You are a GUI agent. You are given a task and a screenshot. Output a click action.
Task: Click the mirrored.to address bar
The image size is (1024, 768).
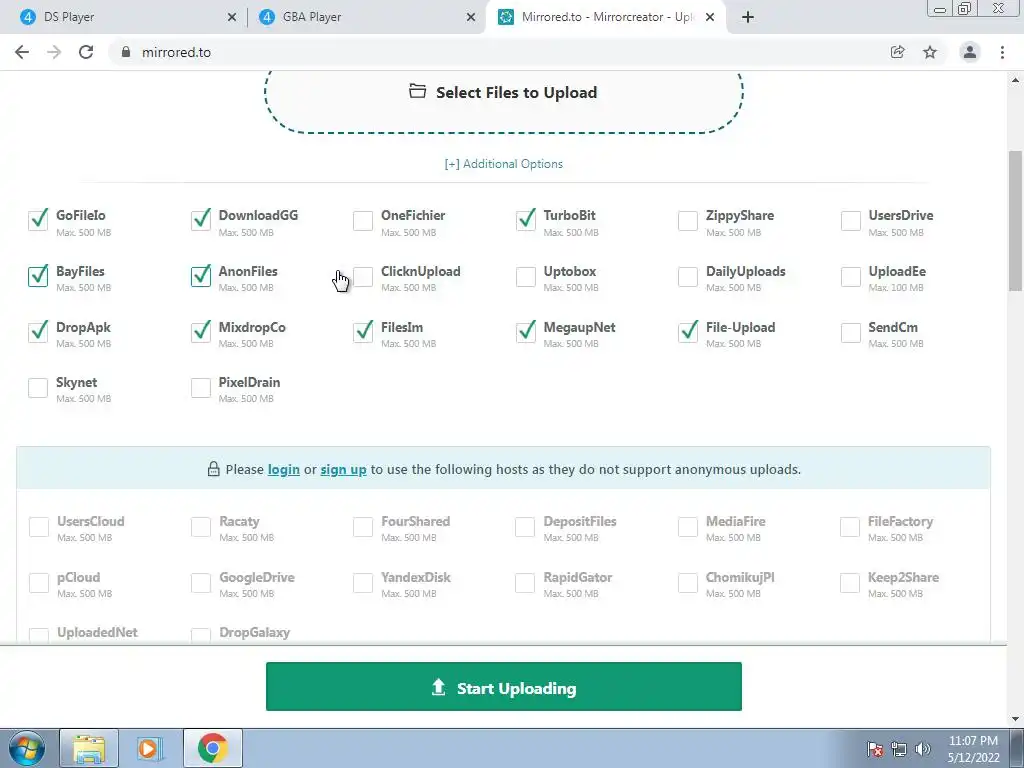pos(496,52)
